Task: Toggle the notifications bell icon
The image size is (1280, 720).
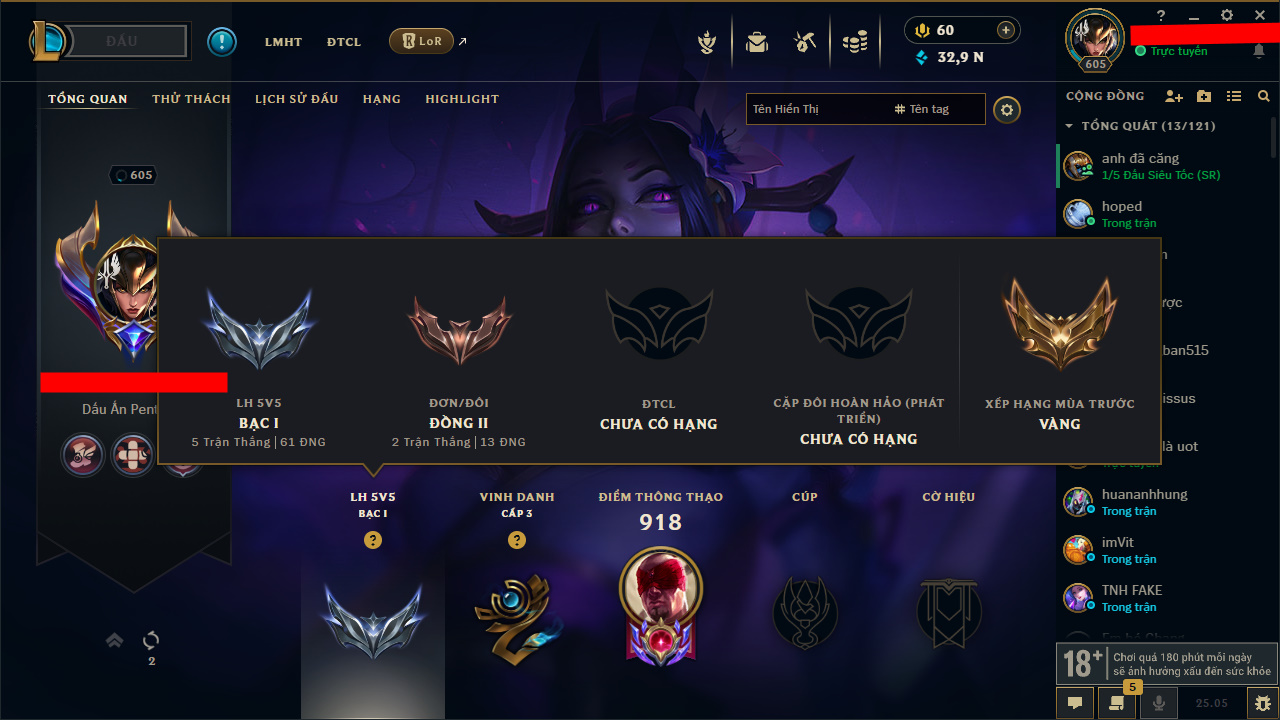Action: point(1259,51)
